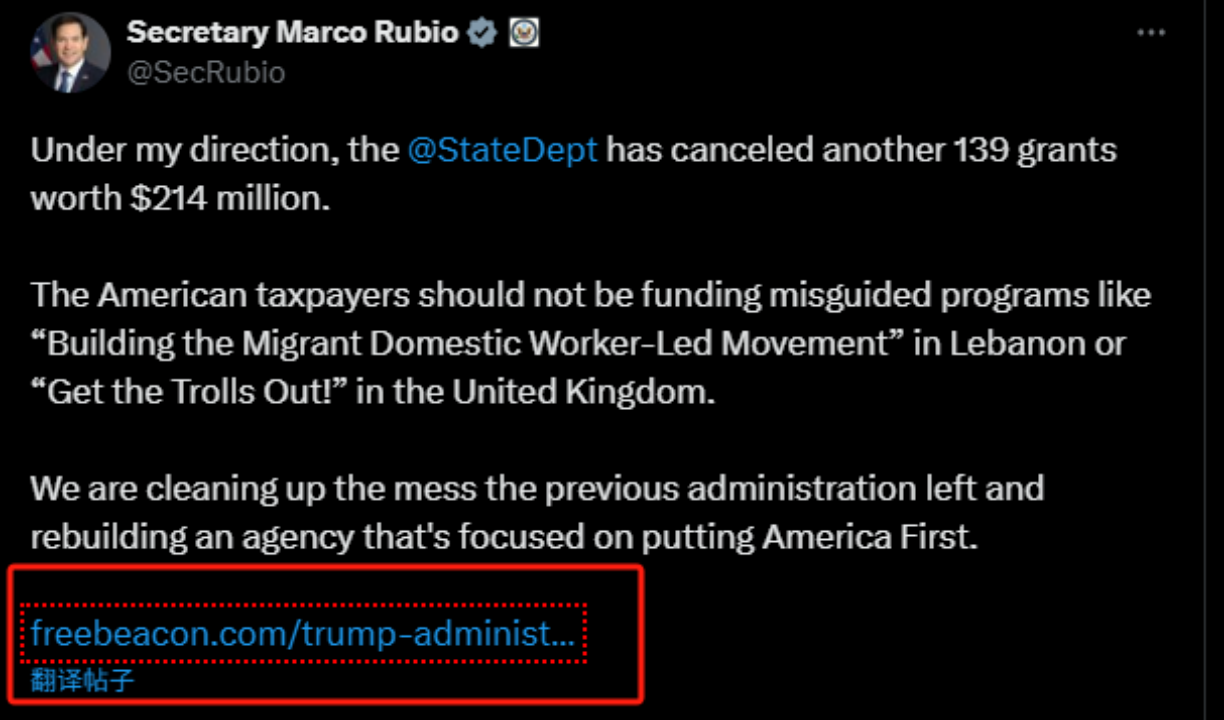Open Marco Rubio's profile avatar photo
This screenshot has width=1224, height=720.
pyautogui.click(x=69, y=53)
